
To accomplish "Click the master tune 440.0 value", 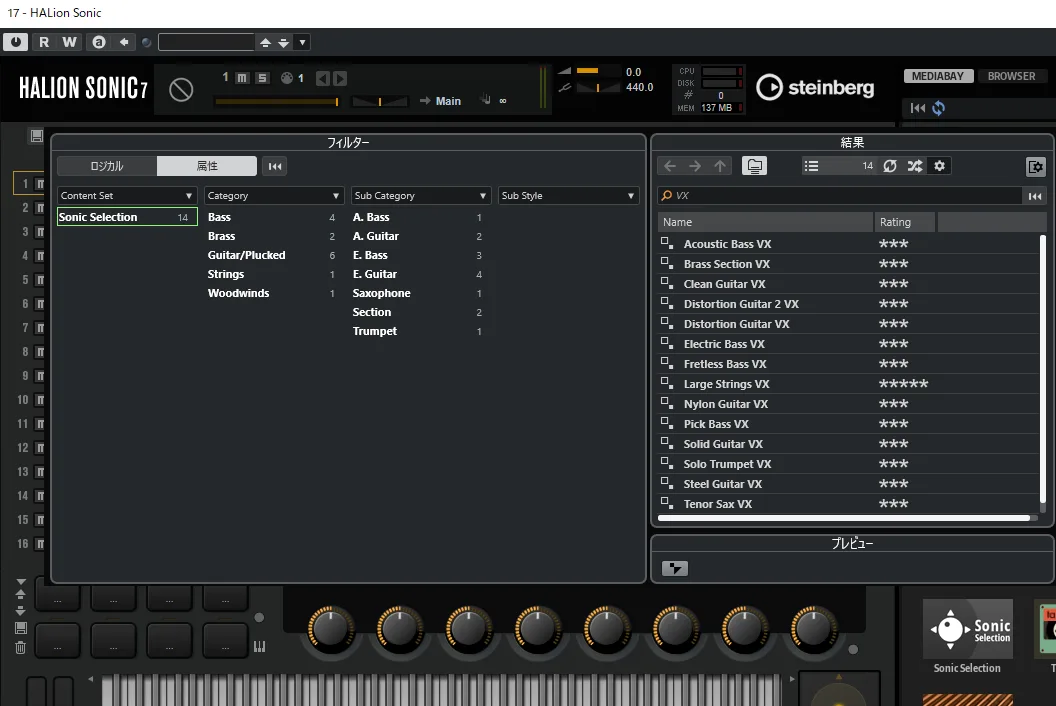I will (639, 87).
